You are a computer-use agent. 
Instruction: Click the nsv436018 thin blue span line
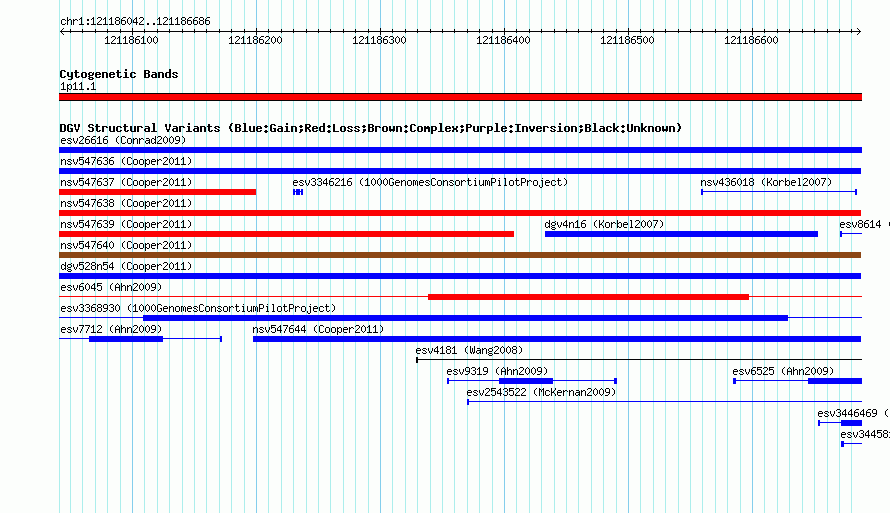(779, 192)
